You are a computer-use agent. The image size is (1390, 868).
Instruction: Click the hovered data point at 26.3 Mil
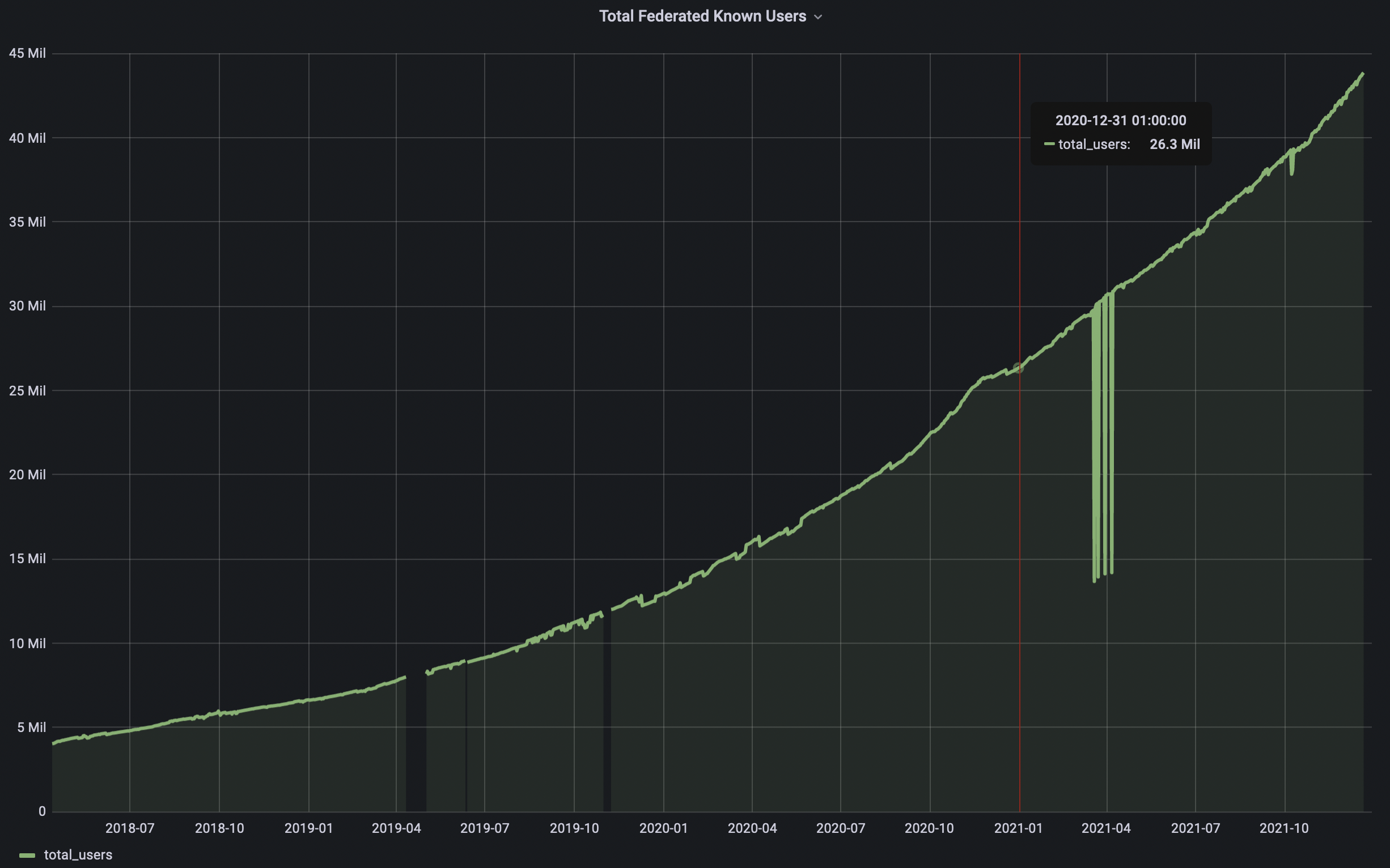tap(1018, 368)
